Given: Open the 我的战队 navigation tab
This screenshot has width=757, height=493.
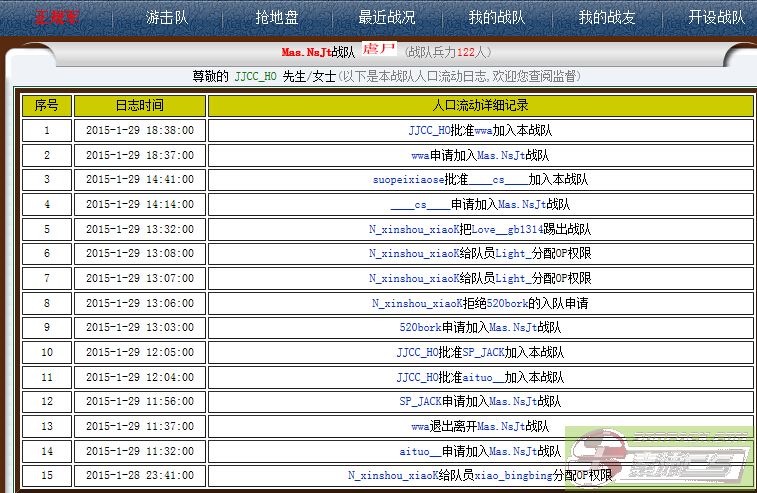Looking at the screenshot, I should [496, 17].
